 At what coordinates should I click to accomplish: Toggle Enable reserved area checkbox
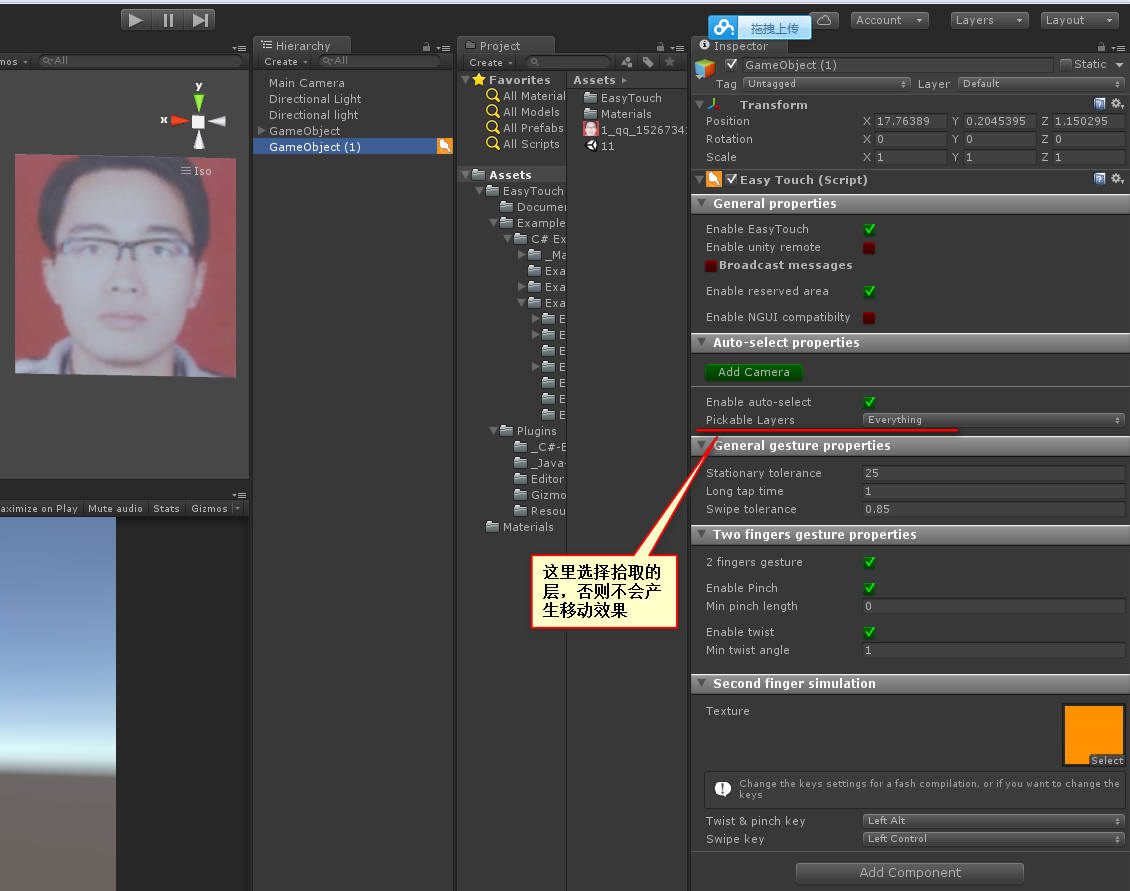pyautogui.click(x=869, y=291)
